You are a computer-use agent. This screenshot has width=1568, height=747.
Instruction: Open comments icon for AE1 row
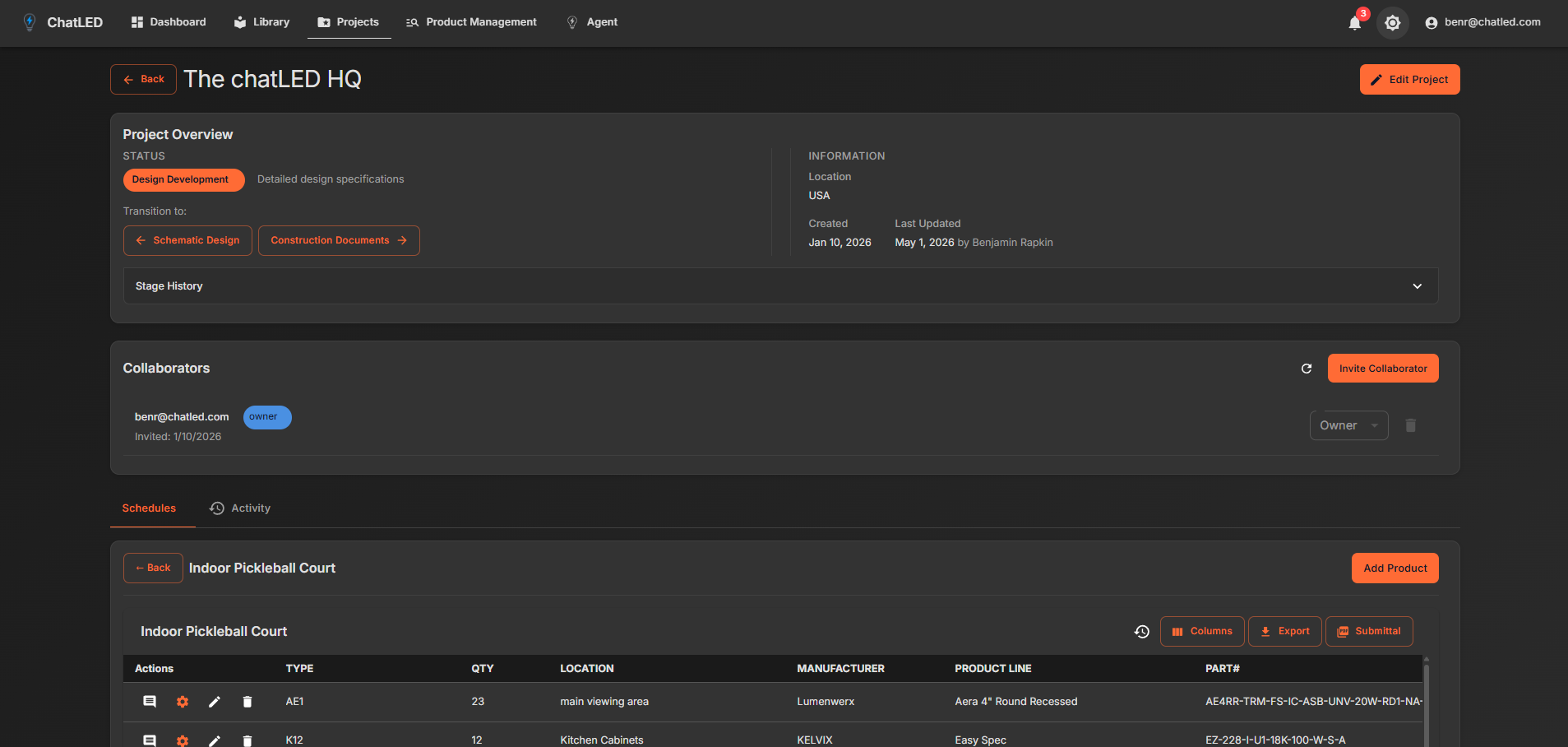(150, 702)
